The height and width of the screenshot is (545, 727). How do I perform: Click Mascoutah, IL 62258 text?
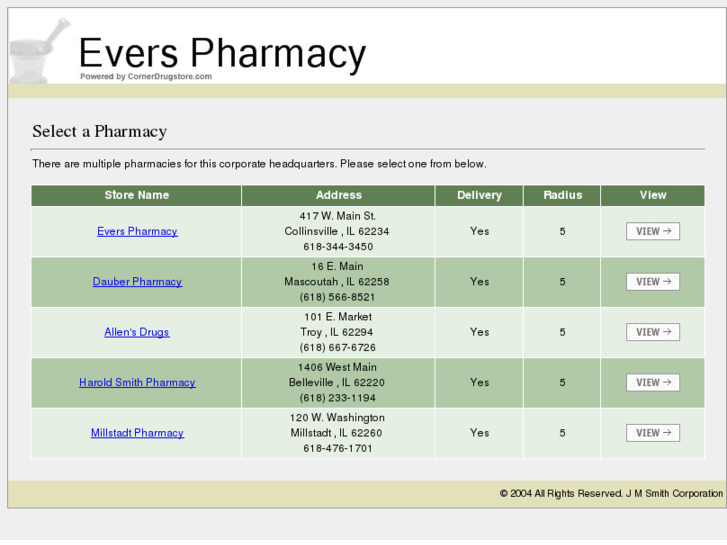pos(337,282)
